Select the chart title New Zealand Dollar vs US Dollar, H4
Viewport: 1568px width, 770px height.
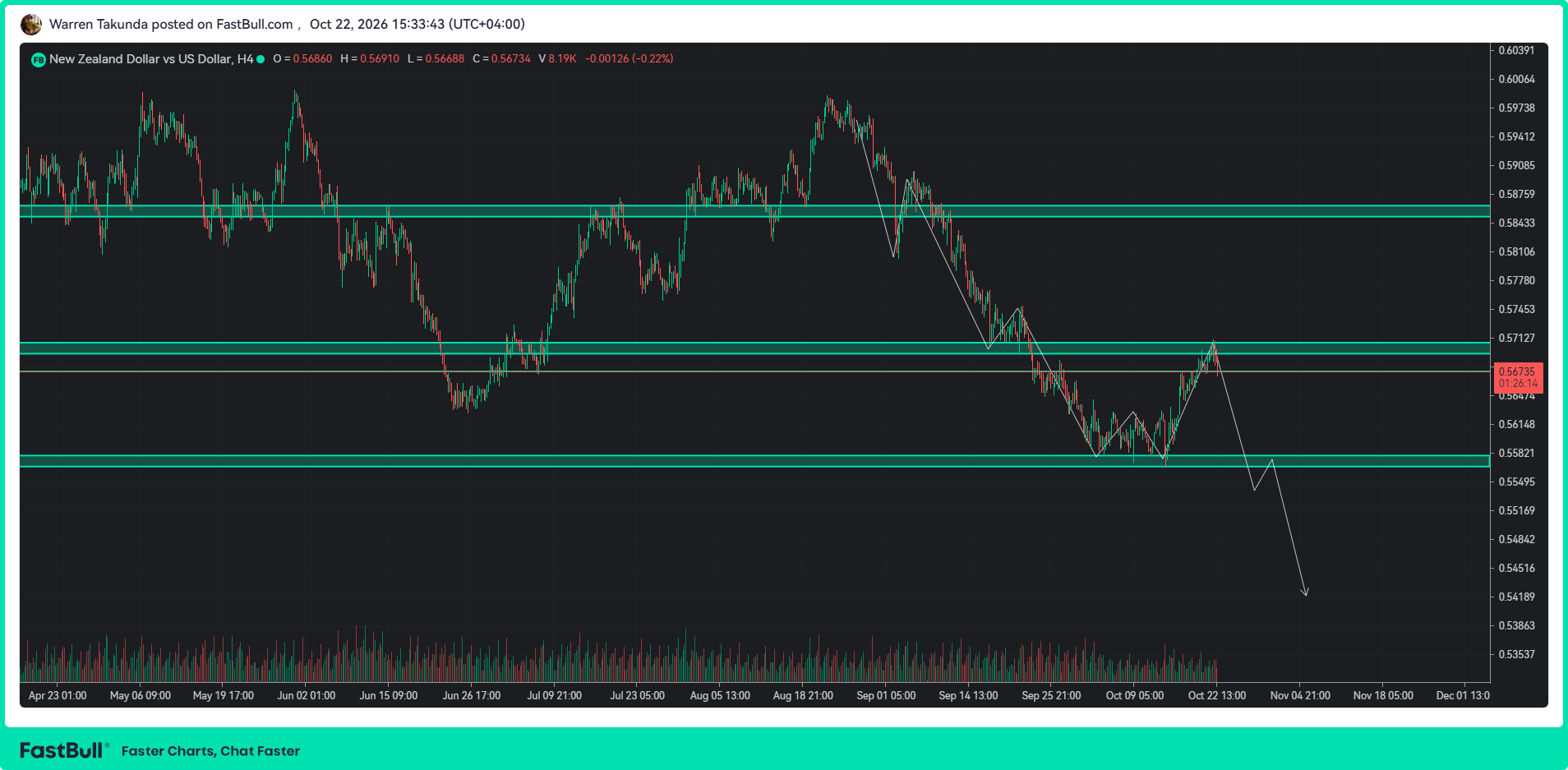(x=151, y=59)
